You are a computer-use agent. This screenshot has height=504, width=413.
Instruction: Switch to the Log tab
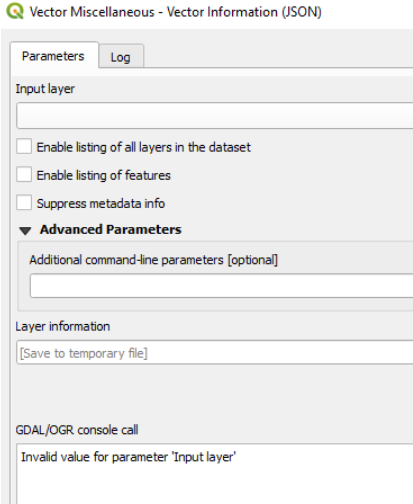point(121,56)
